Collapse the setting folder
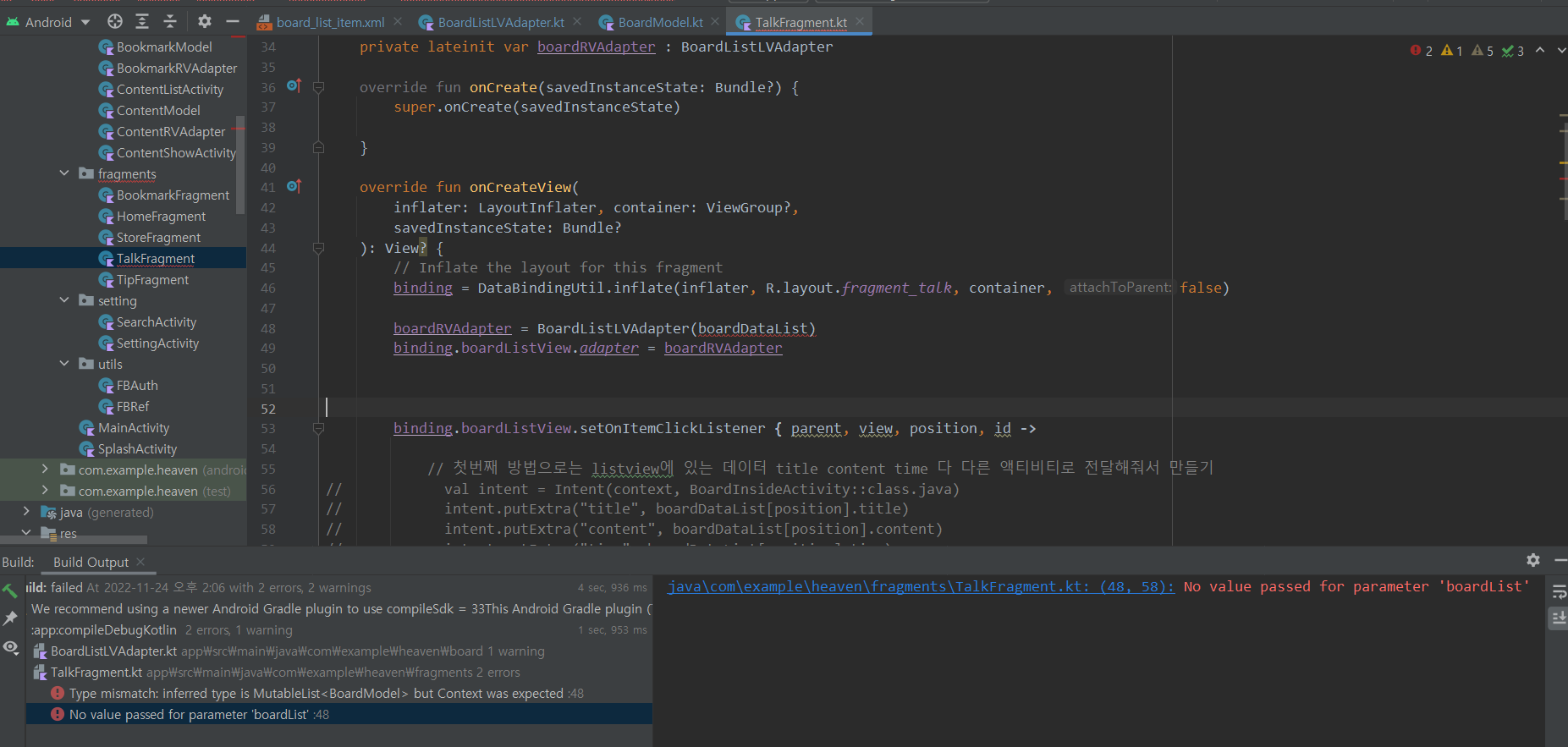This screenshot has width=1568, height=747. coord(64,299)
